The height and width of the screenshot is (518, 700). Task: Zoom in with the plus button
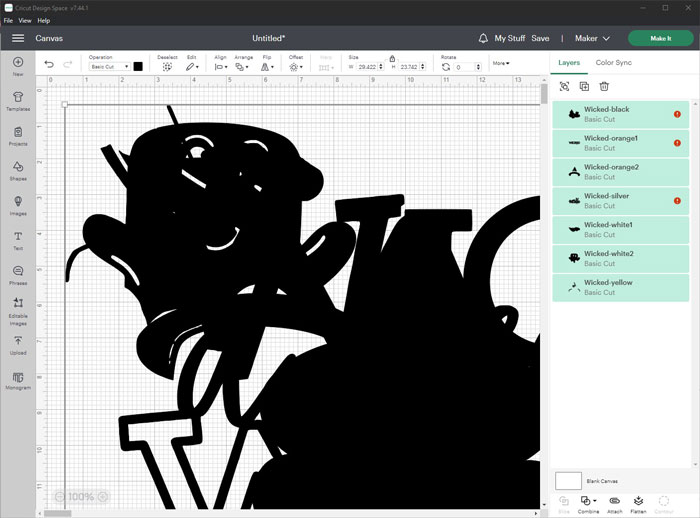click(x=103, y=497)
